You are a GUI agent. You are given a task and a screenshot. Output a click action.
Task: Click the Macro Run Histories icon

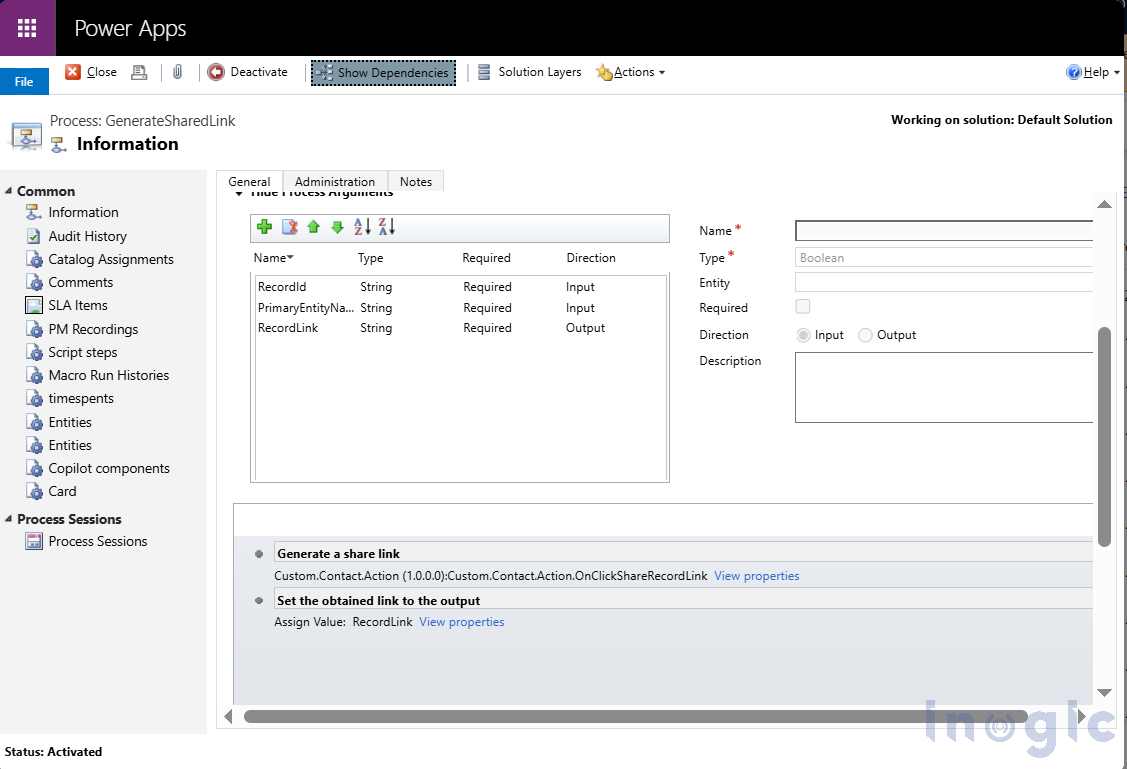[x=34, y=375]
